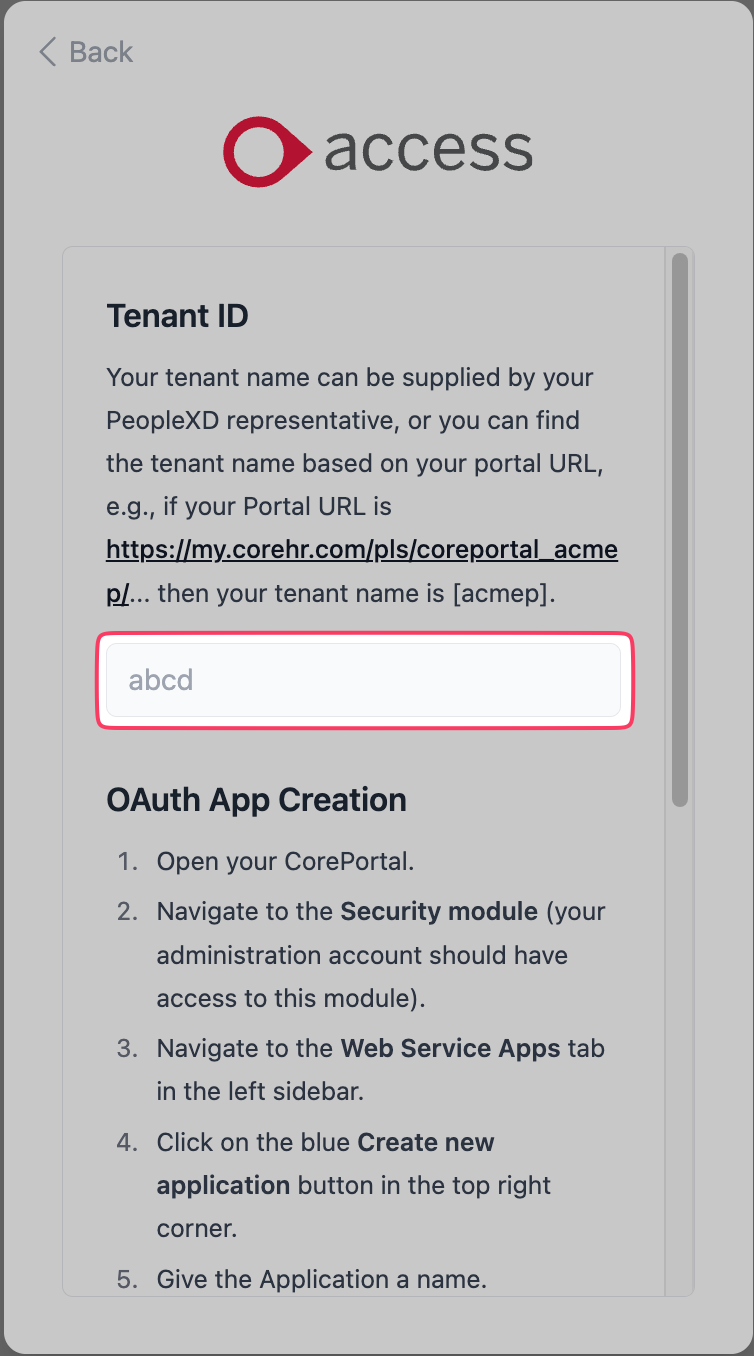Click the "Back" text label
The width and height of the screenshot is (754, 1356).
[x=101, y=52]
